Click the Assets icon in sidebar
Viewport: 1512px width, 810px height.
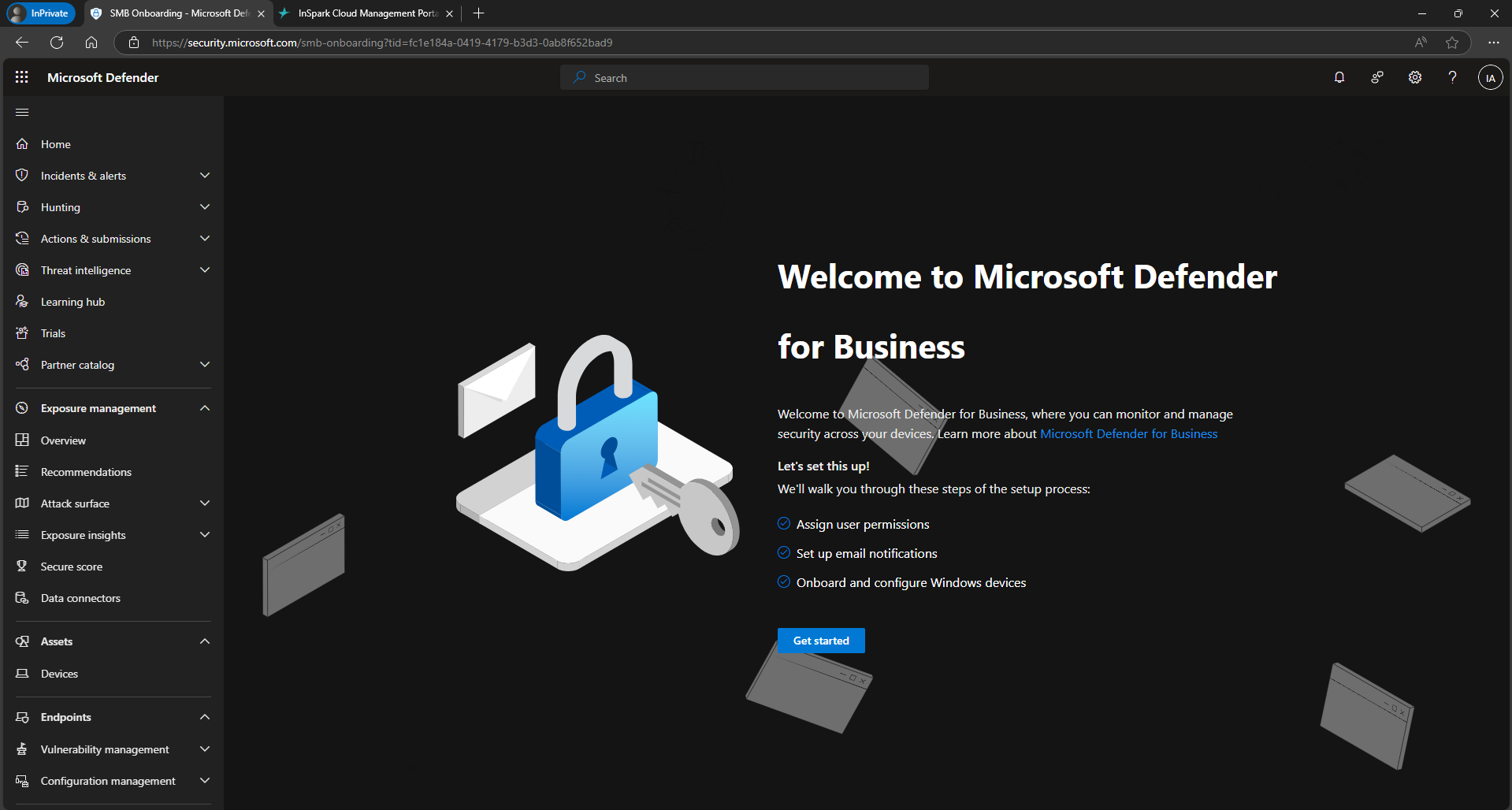click(x=22, y=641)
